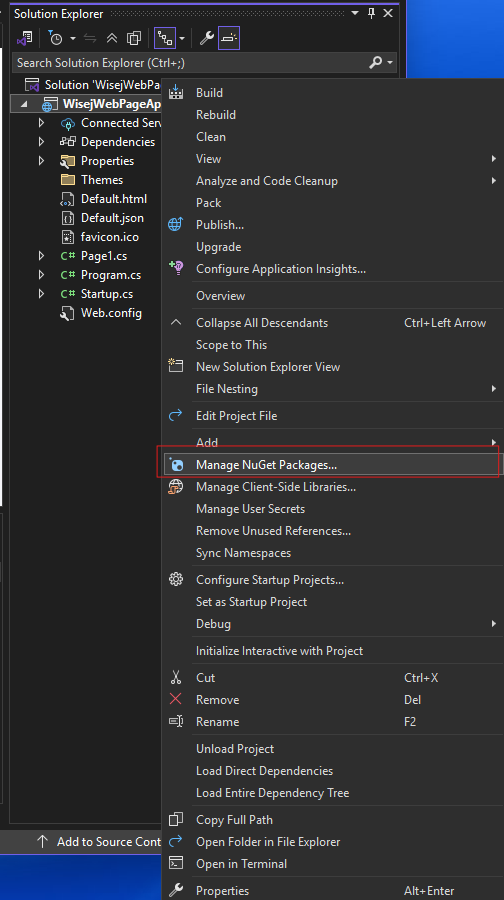Click the Manage NuGet Packages icon
Screen dimensions: 504x900
click(176, 464)
